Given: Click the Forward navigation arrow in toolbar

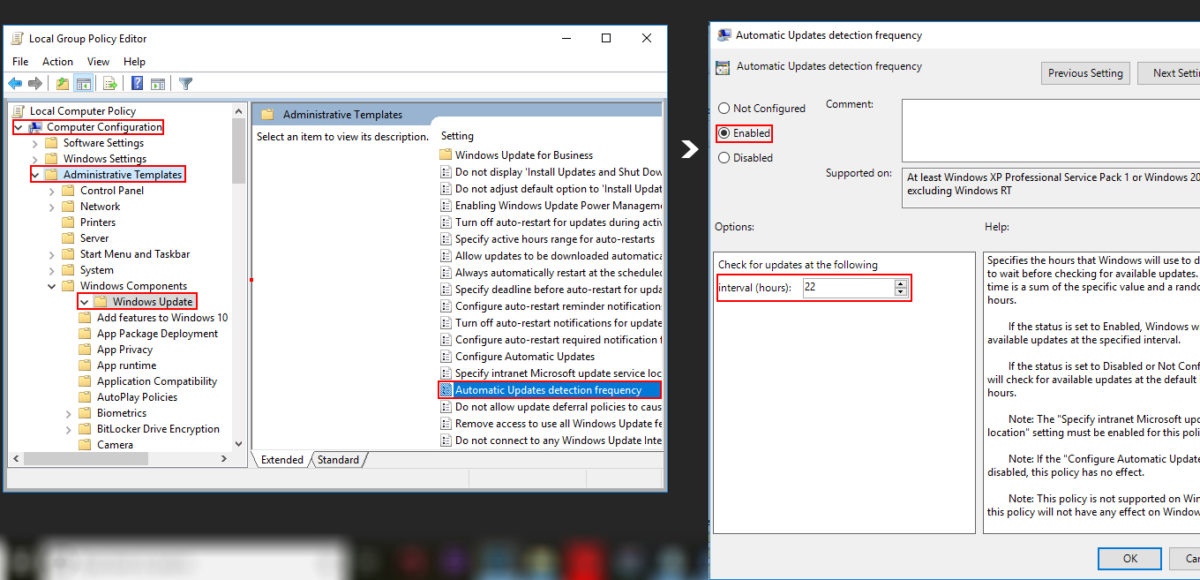Looking at the screenshot, I should (34, 83).
